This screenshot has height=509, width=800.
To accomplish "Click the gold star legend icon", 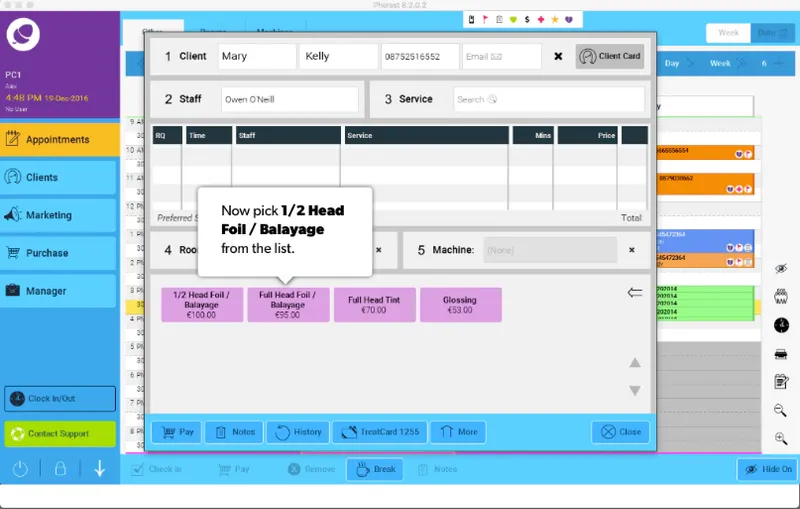I will click(x=555, y=19).
